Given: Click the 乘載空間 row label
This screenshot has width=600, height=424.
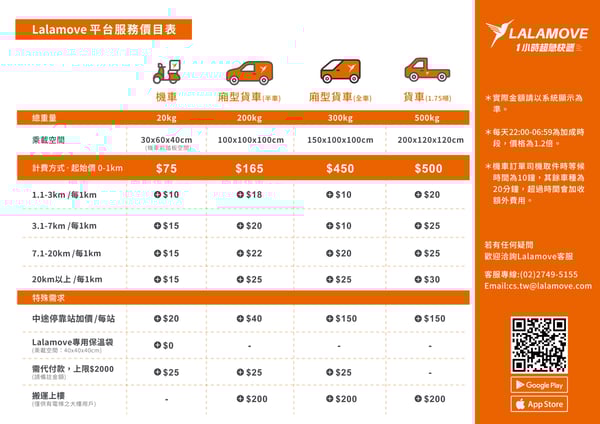Looking at the screenshot, I should pos(48,140).
